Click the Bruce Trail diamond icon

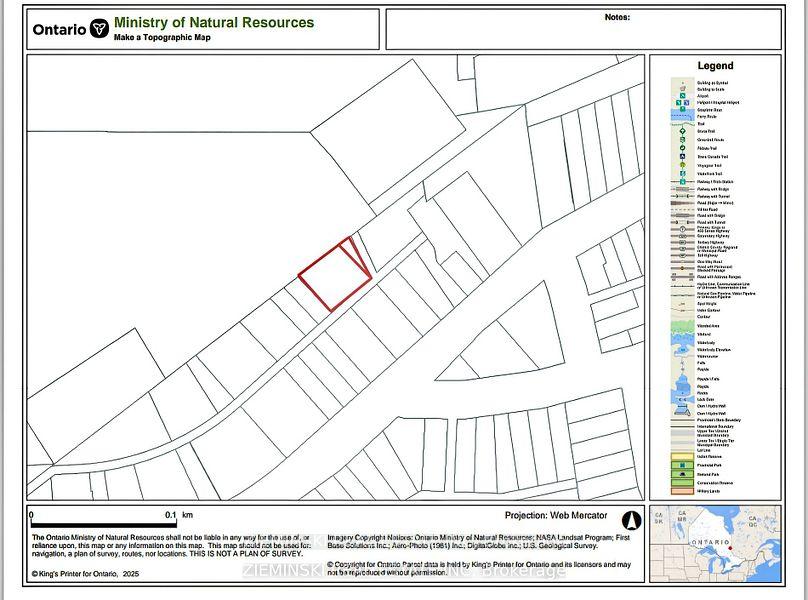click(682, 131)
